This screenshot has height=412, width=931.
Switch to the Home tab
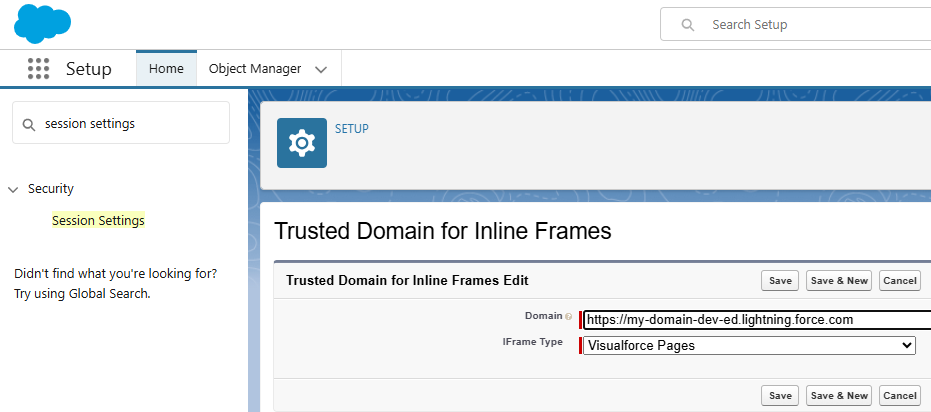coord(166,69)
